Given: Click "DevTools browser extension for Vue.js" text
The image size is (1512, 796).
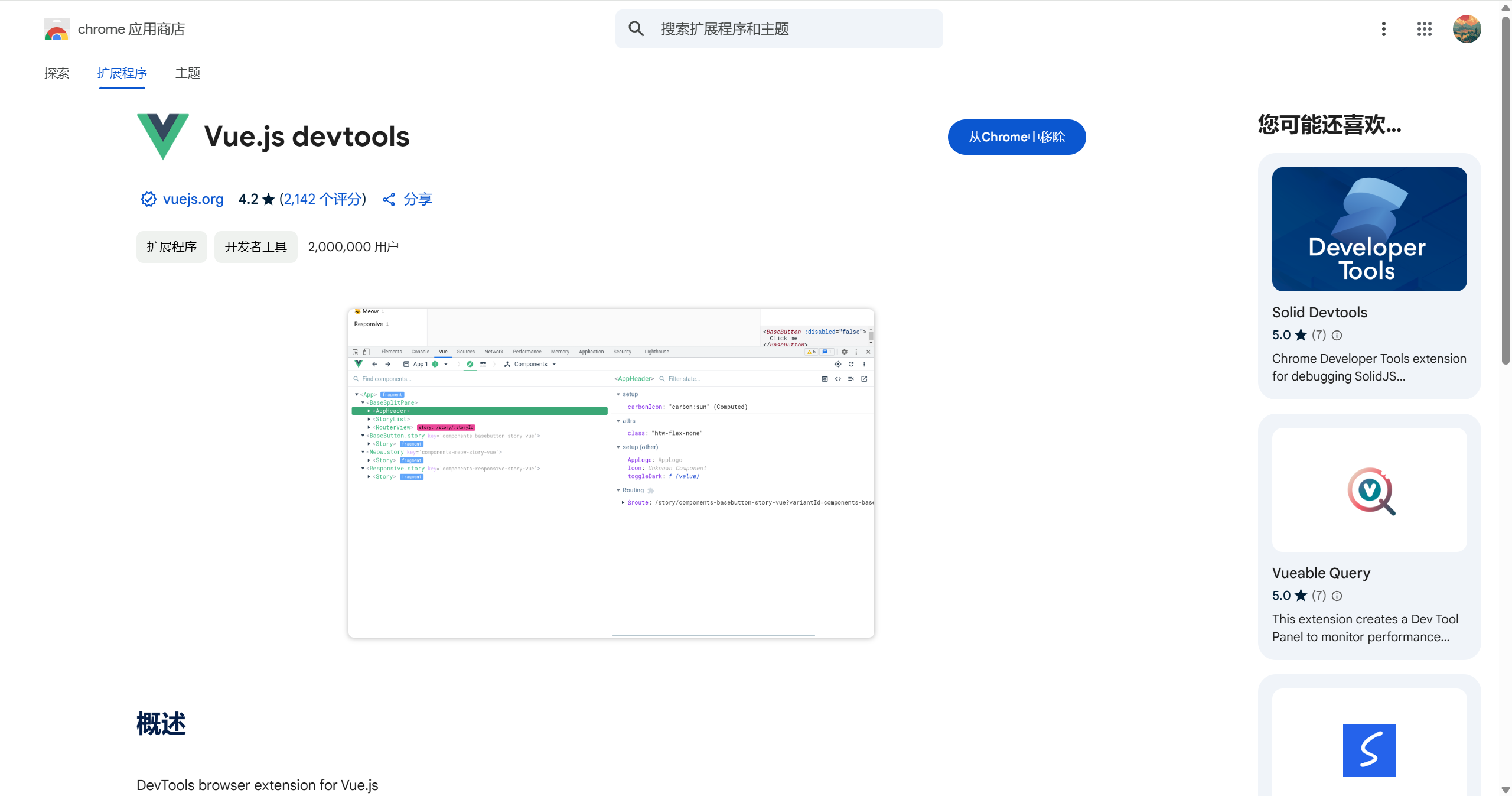Looking at the screenshot, I should pyautogui.click(x=258, y=785).
